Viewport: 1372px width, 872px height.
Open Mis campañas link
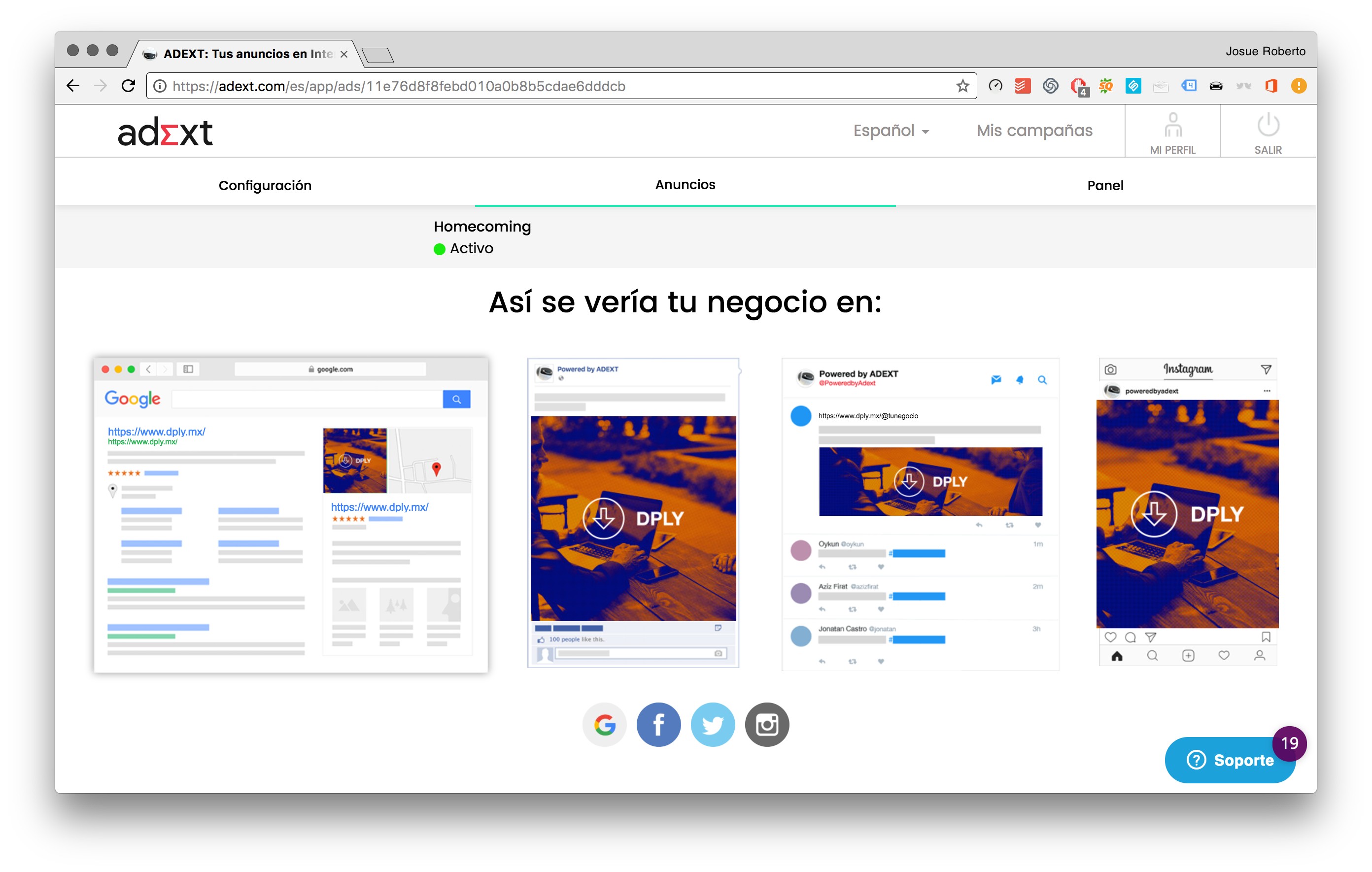pos(1034,131)
